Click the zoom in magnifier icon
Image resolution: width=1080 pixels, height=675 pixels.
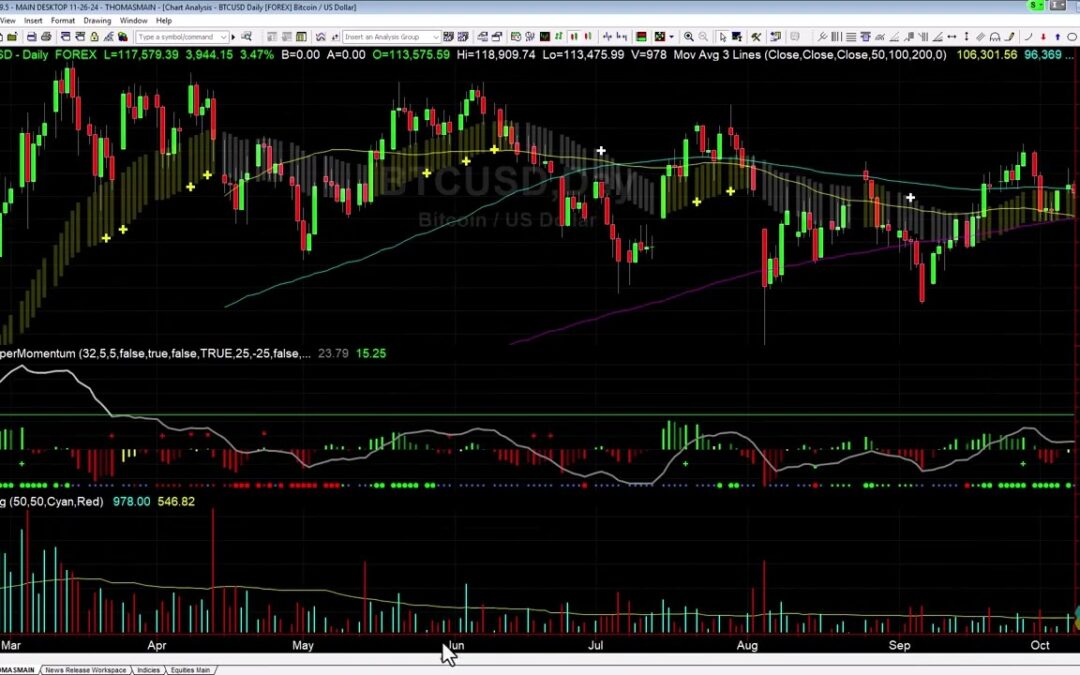tap(689, 37)
